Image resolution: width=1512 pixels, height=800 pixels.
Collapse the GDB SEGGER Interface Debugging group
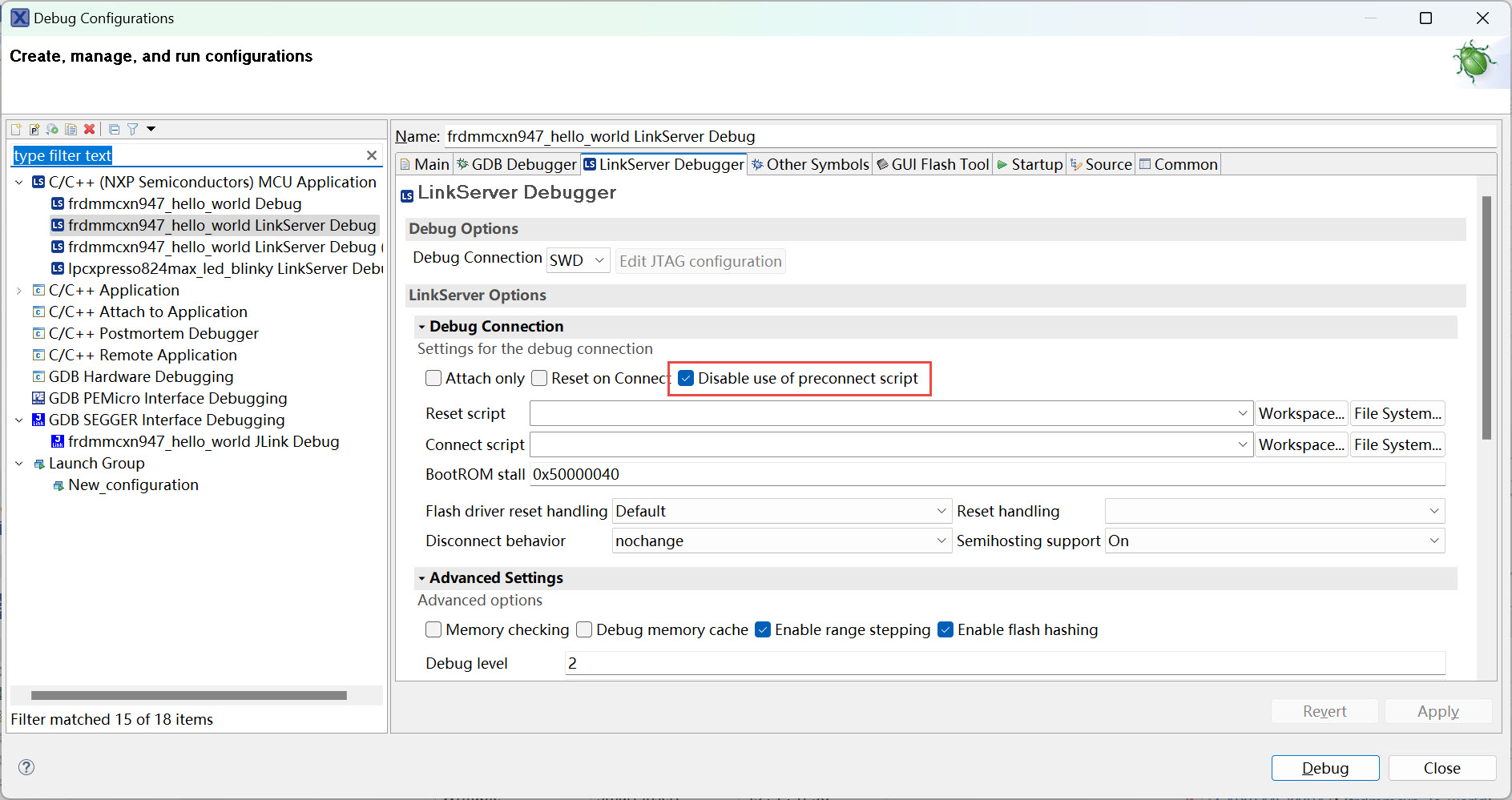coord(19,420)
